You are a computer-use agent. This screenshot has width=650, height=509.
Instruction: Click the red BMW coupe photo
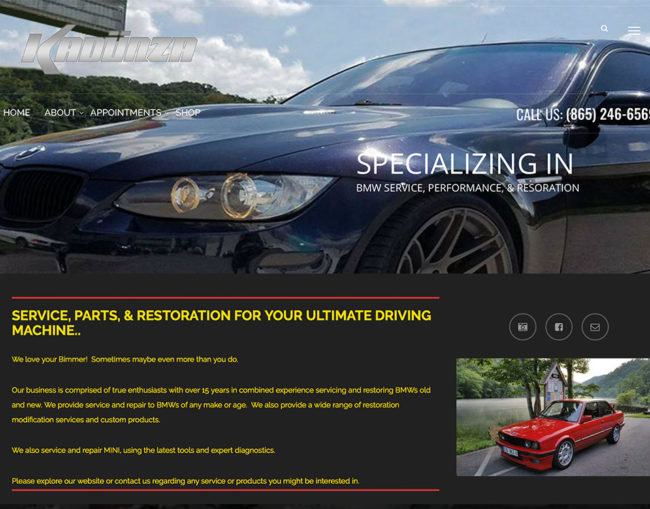coord(553,417)
